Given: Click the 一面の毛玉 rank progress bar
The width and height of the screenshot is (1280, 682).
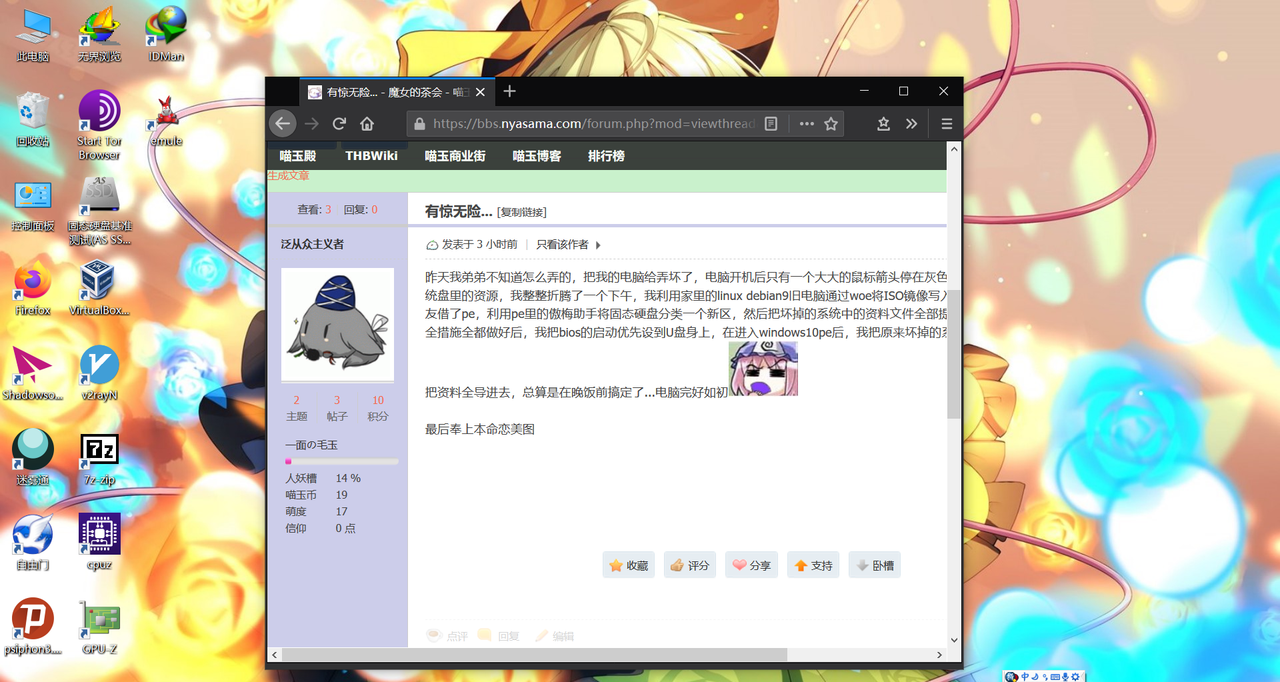Looking at the screenshot, I should click(x=342, y=461).
